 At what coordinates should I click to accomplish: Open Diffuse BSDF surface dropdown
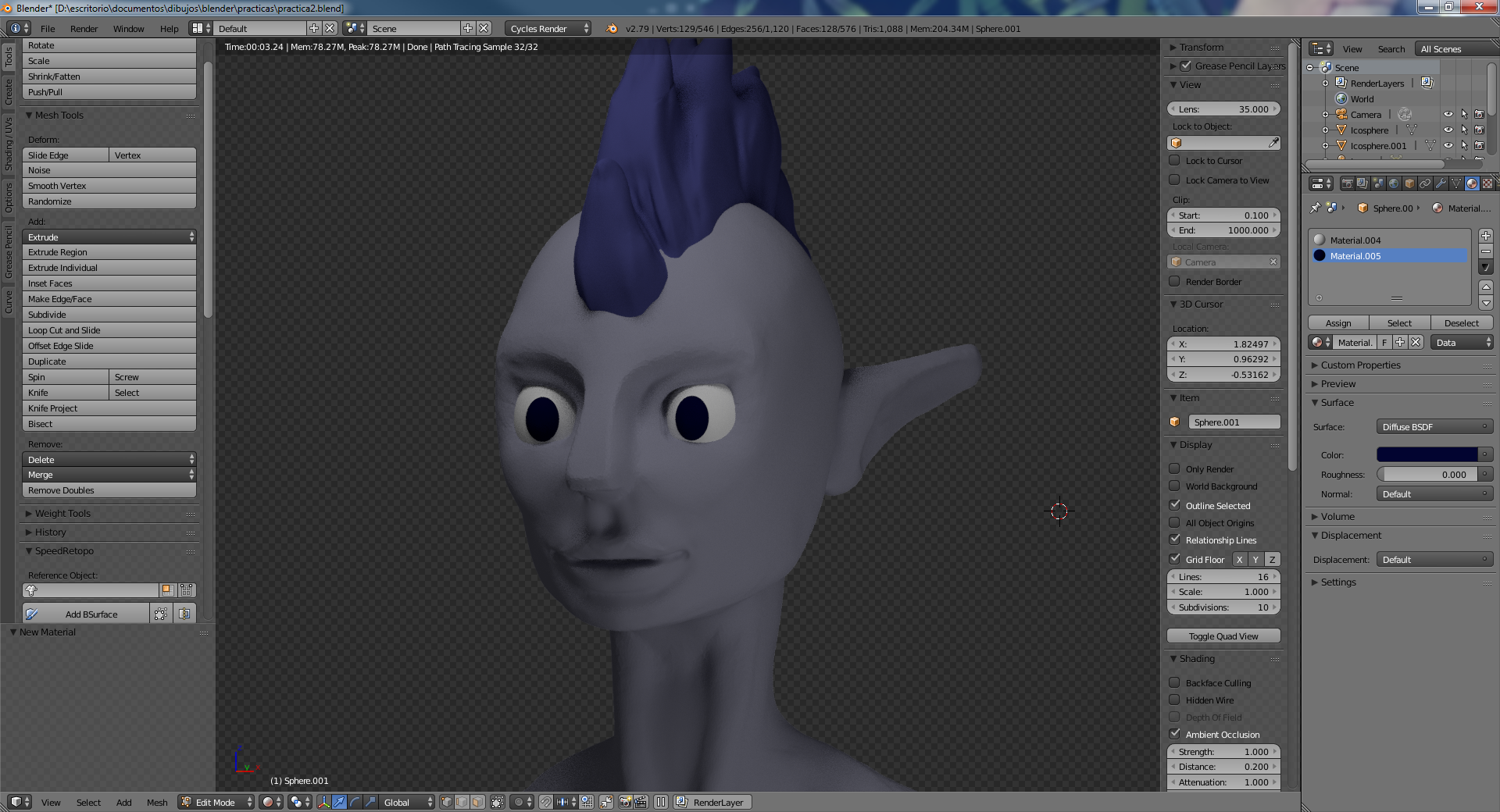click(x=1434, y=426)
